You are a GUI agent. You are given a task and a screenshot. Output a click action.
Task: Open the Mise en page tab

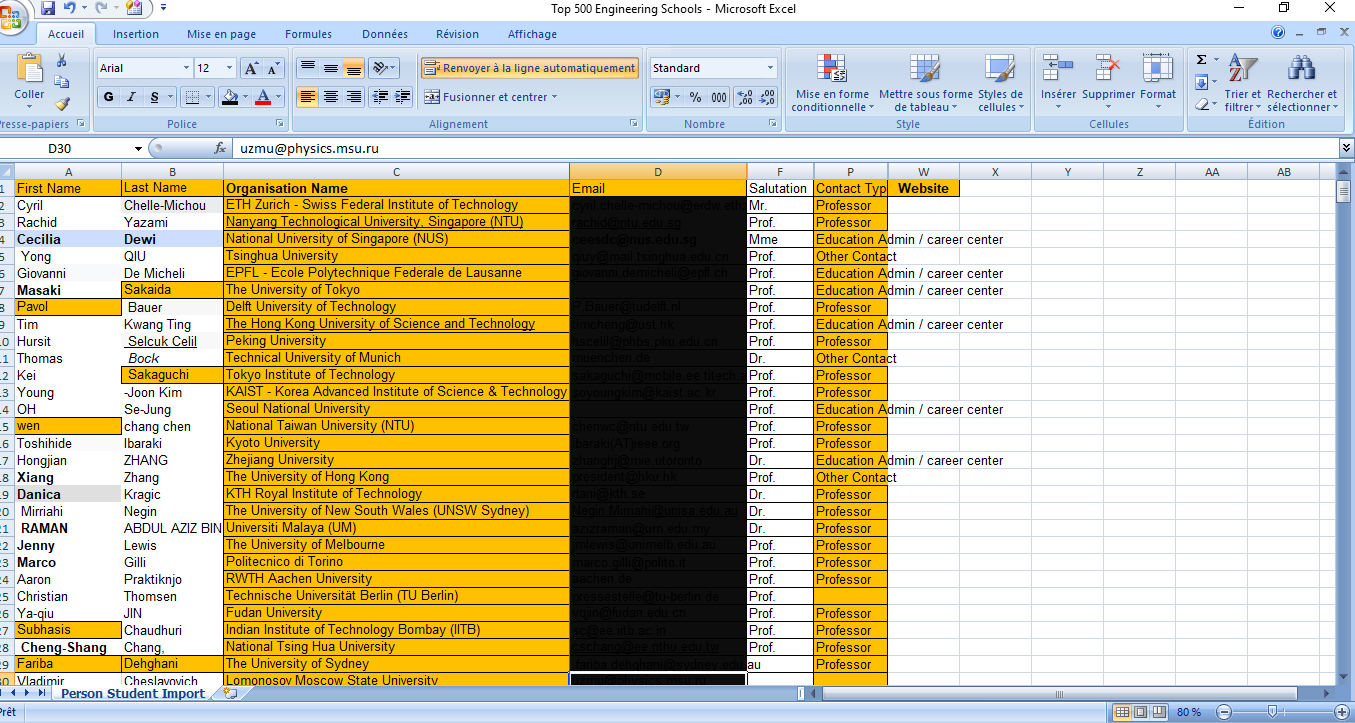[x=221, y=34]
